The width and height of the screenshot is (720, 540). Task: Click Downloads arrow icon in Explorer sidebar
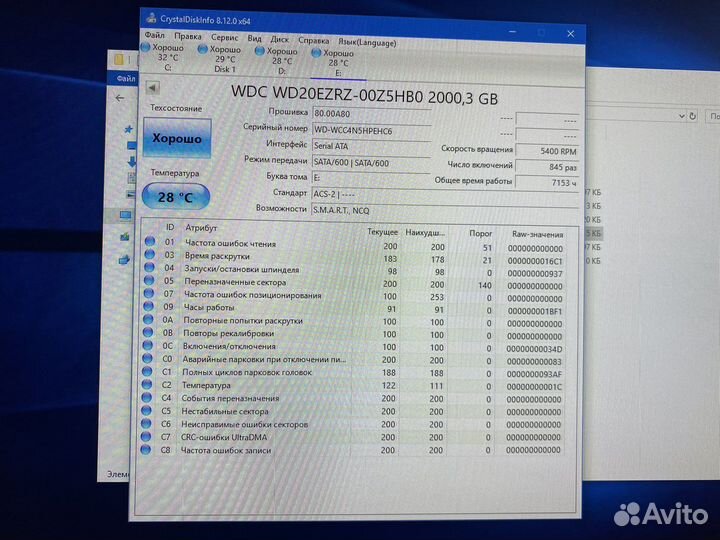click(x=131, y=161)
